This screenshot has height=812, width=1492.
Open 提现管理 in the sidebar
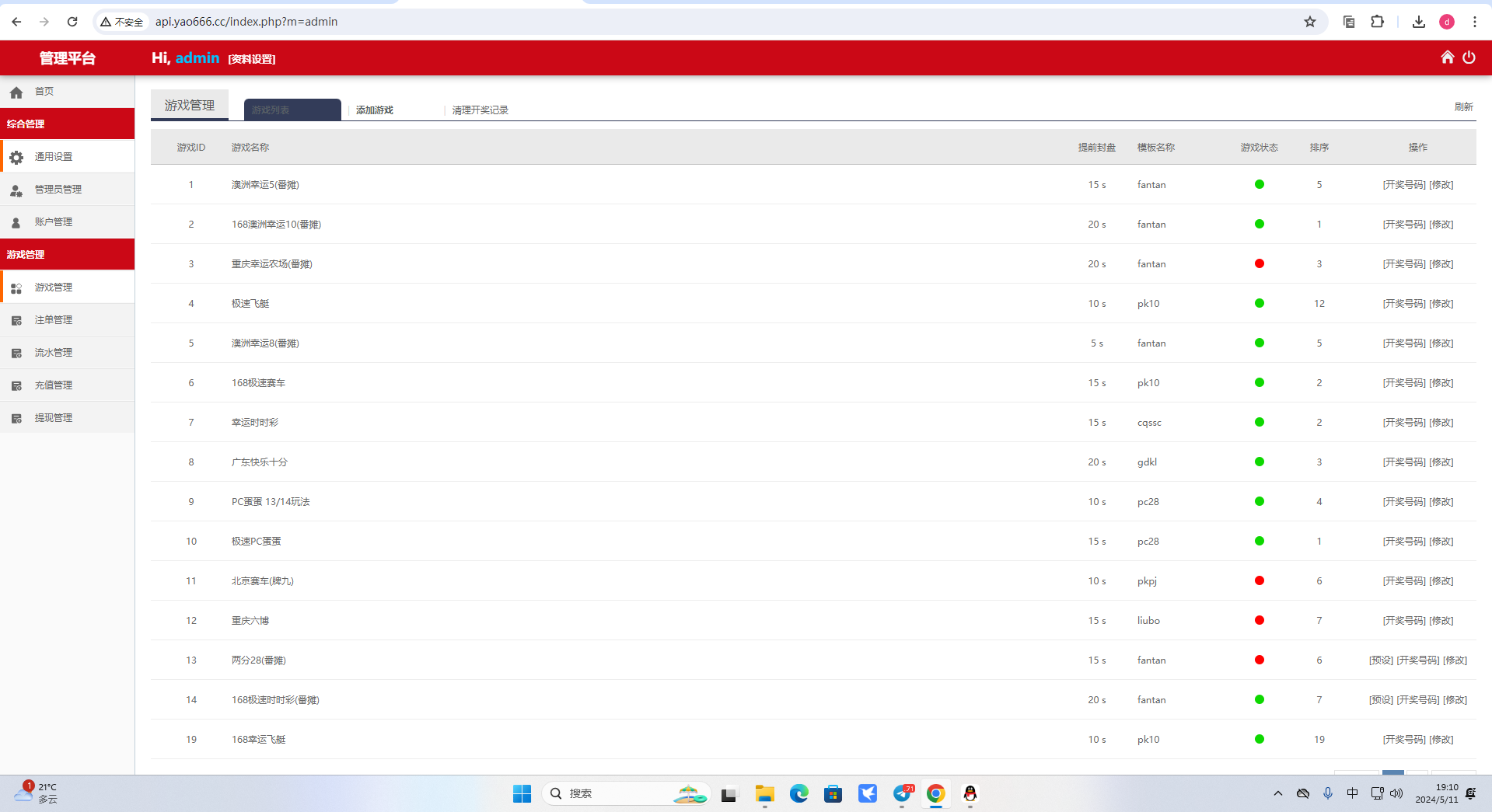point(54,418)
